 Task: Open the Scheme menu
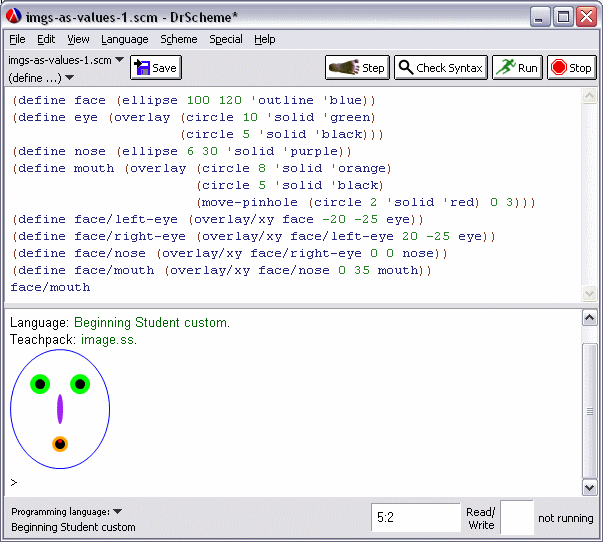(179, 39)
